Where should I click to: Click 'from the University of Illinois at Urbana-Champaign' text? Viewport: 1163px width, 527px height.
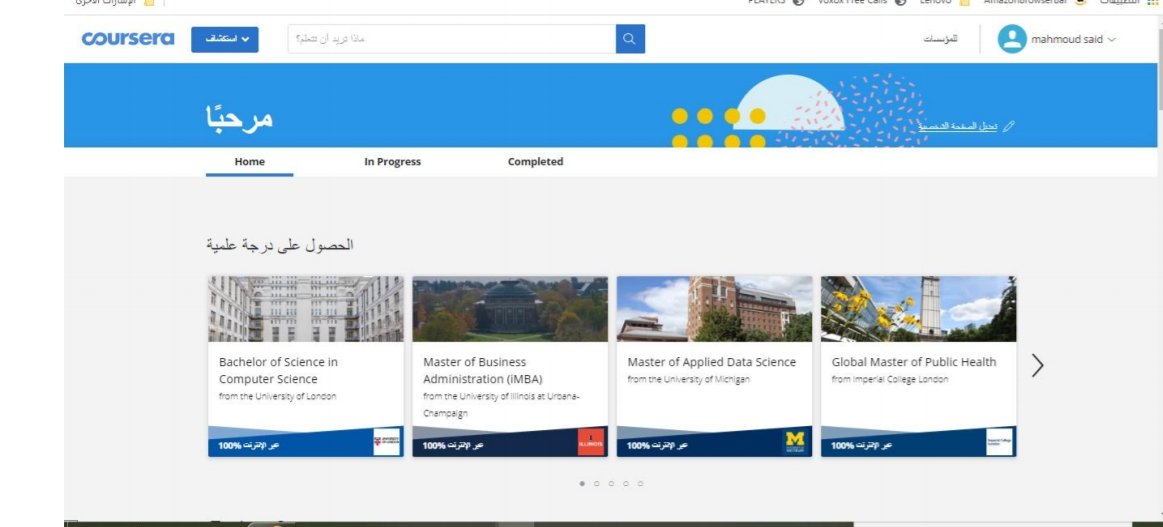coord(501,405)
